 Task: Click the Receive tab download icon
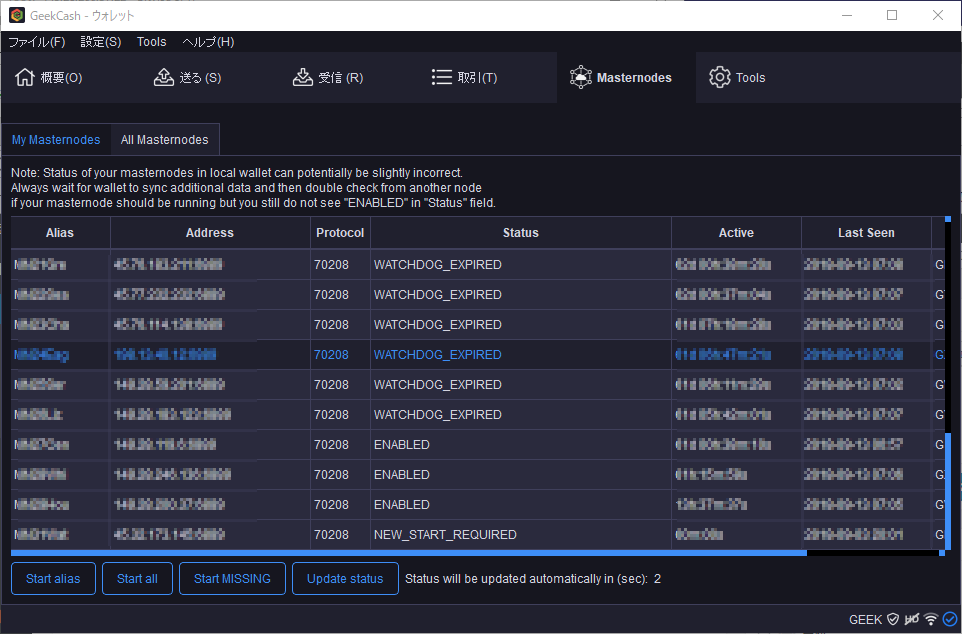pyautogui.click(x=303, y=78)
